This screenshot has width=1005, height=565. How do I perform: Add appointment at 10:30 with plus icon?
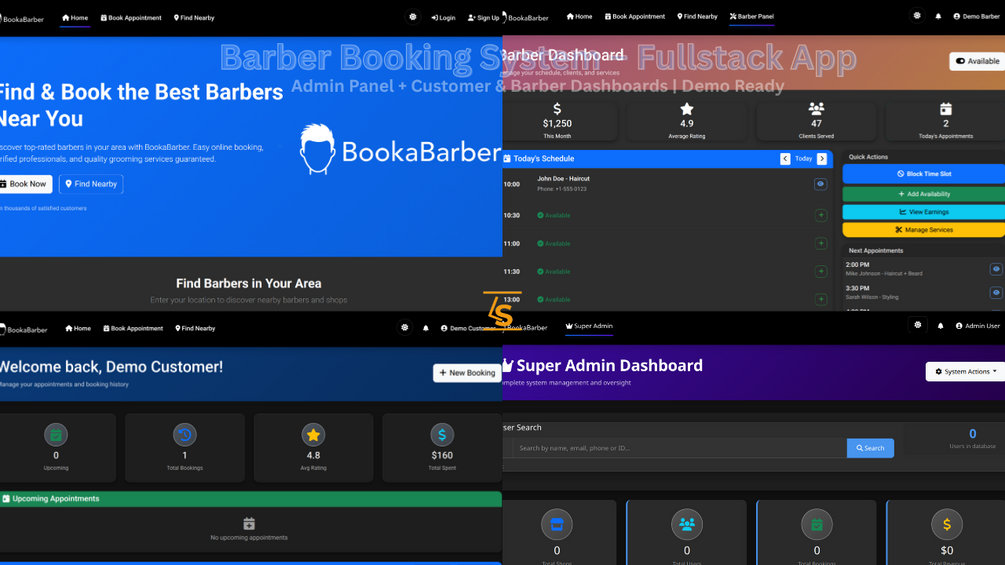pyautogui.click(x=820, y=215)
